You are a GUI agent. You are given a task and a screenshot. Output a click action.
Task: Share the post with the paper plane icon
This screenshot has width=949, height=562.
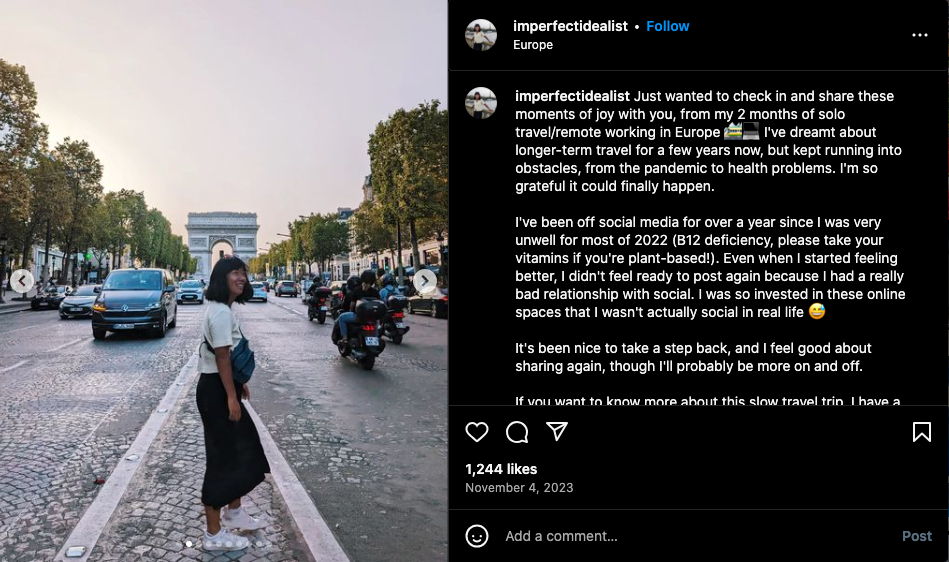(x=557, y=431)
